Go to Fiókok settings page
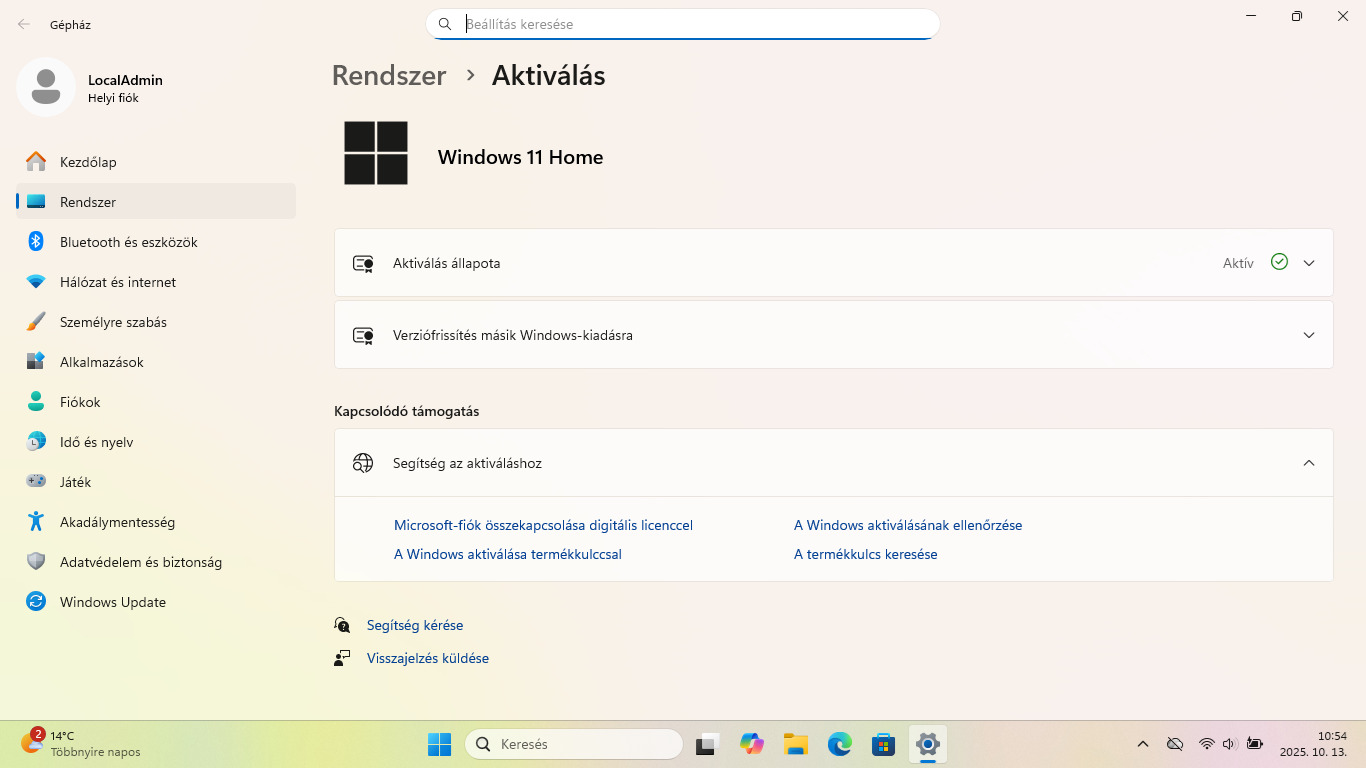Screen dimensions: 1366x768 tap(156, 402)
